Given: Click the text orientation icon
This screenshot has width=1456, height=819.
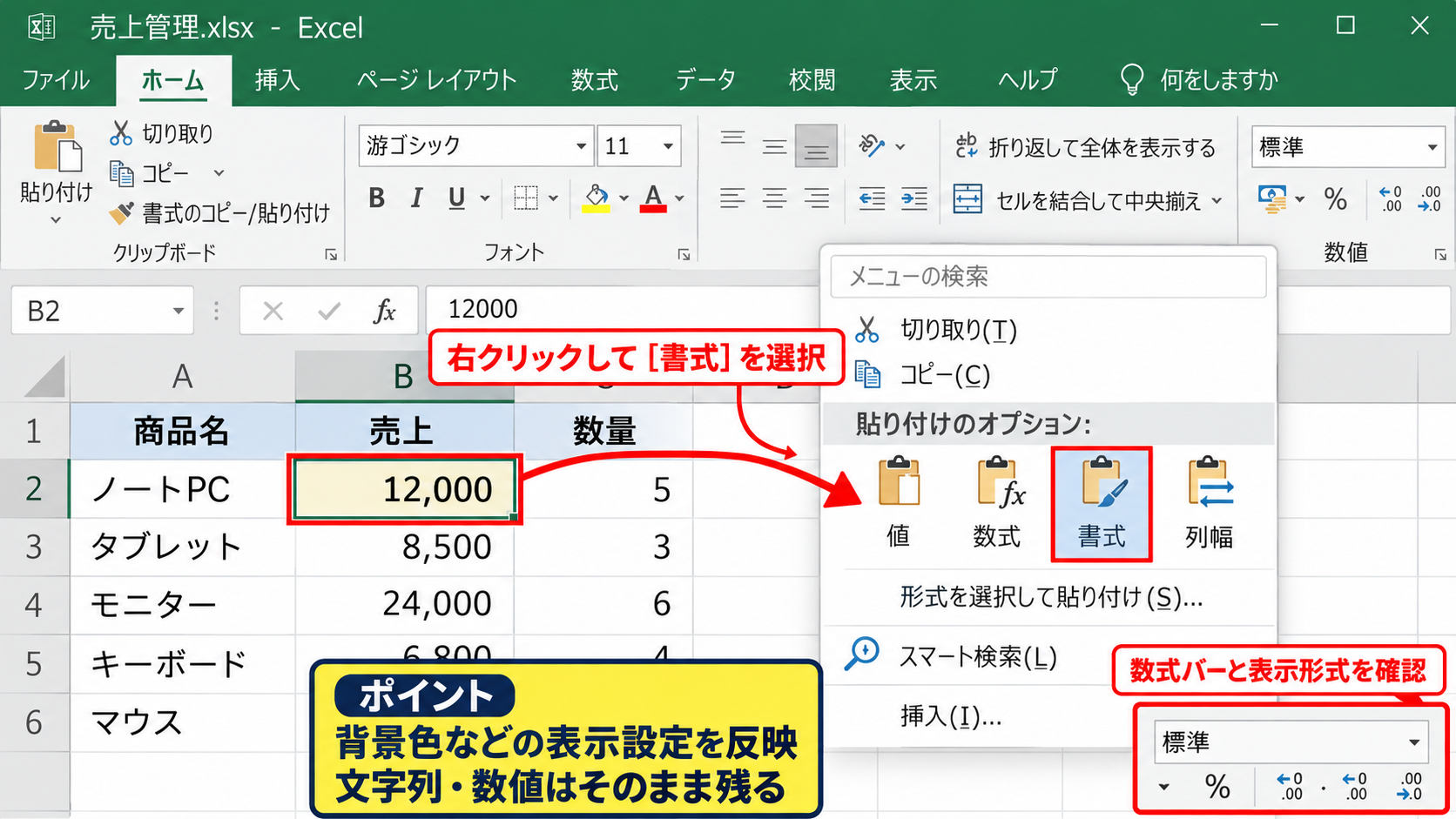Looking at the screenshot, I should point(872,145).
